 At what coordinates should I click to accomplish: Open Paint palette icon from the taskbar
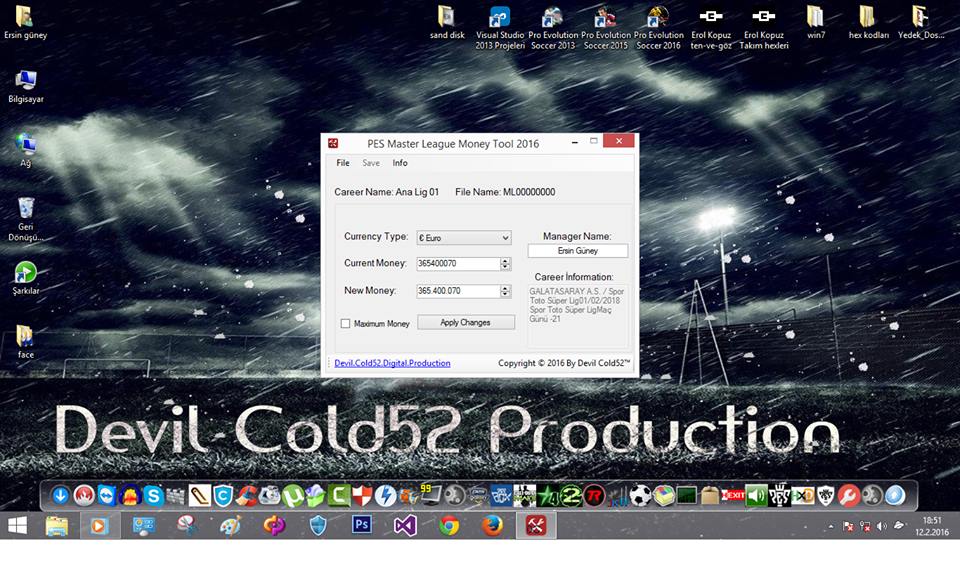[230, 525]
